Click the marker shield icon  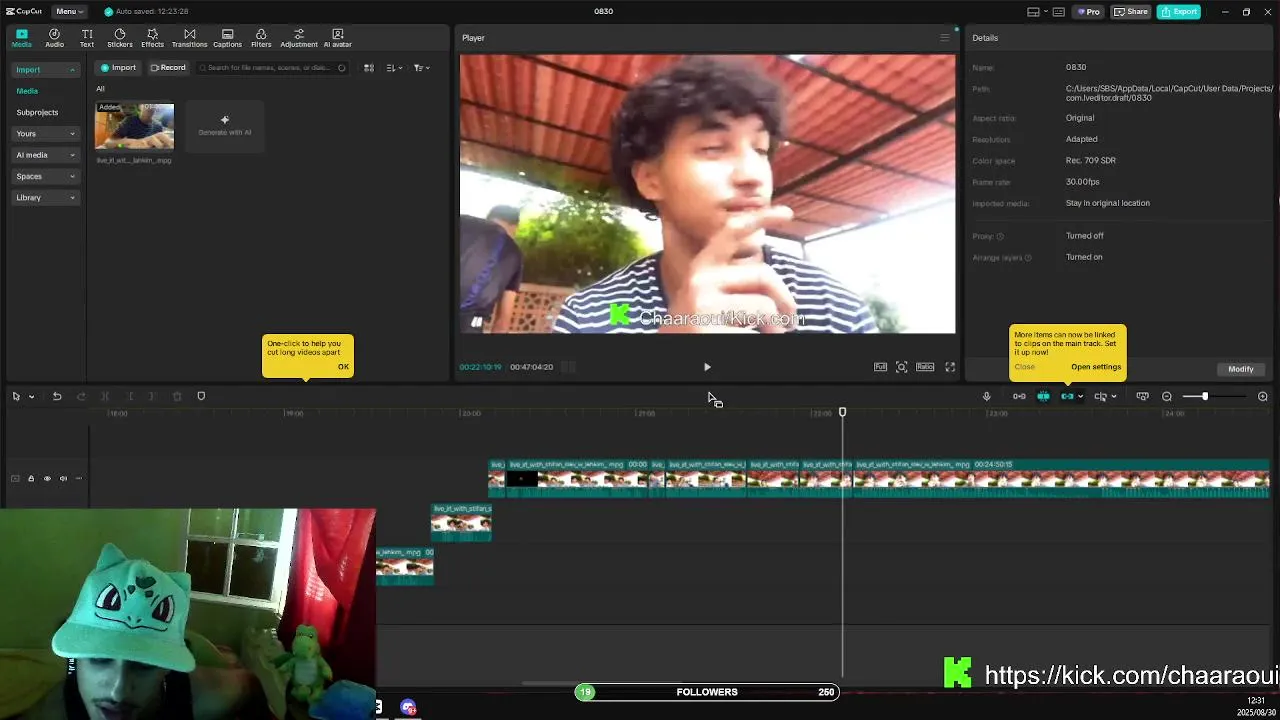tap(201, 397)
